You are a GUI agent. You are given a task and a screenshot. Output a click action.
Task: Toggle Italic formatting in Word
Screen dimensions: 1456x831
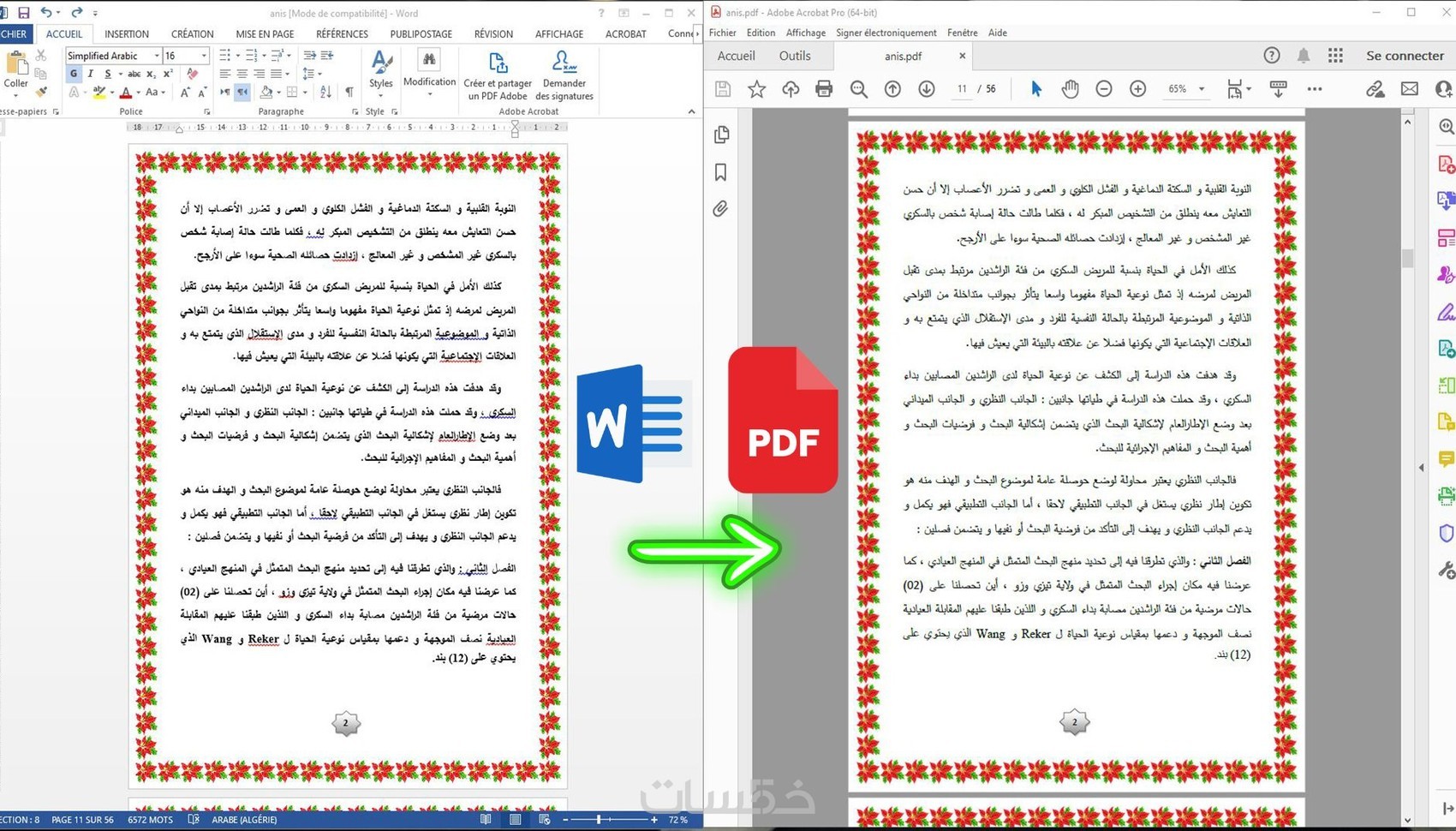pos(90,74)
